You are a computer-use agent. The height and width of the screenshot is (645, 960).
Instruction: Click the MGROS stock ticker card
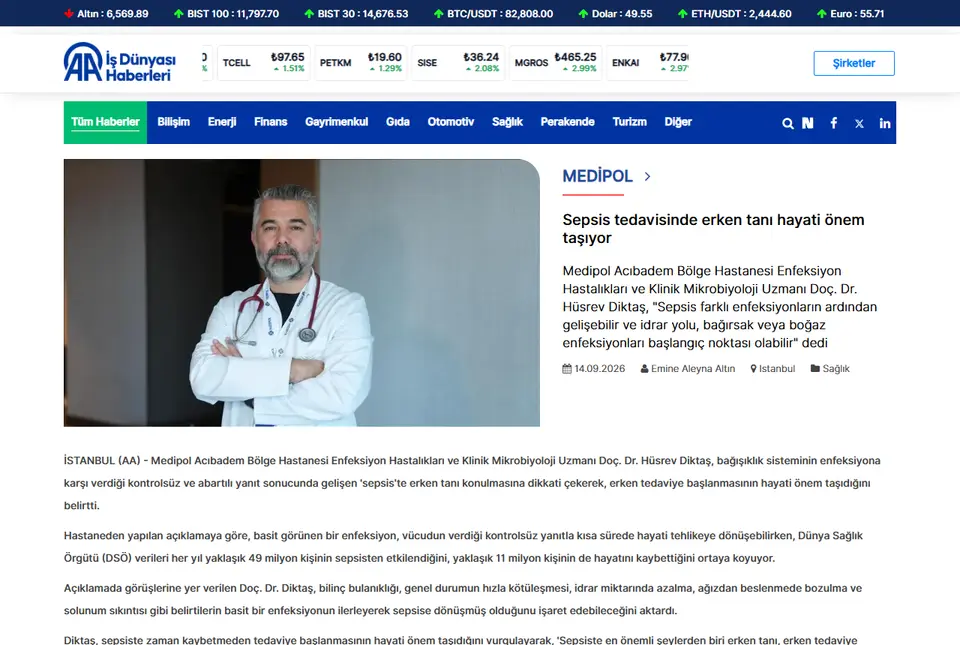coord(555,62)
